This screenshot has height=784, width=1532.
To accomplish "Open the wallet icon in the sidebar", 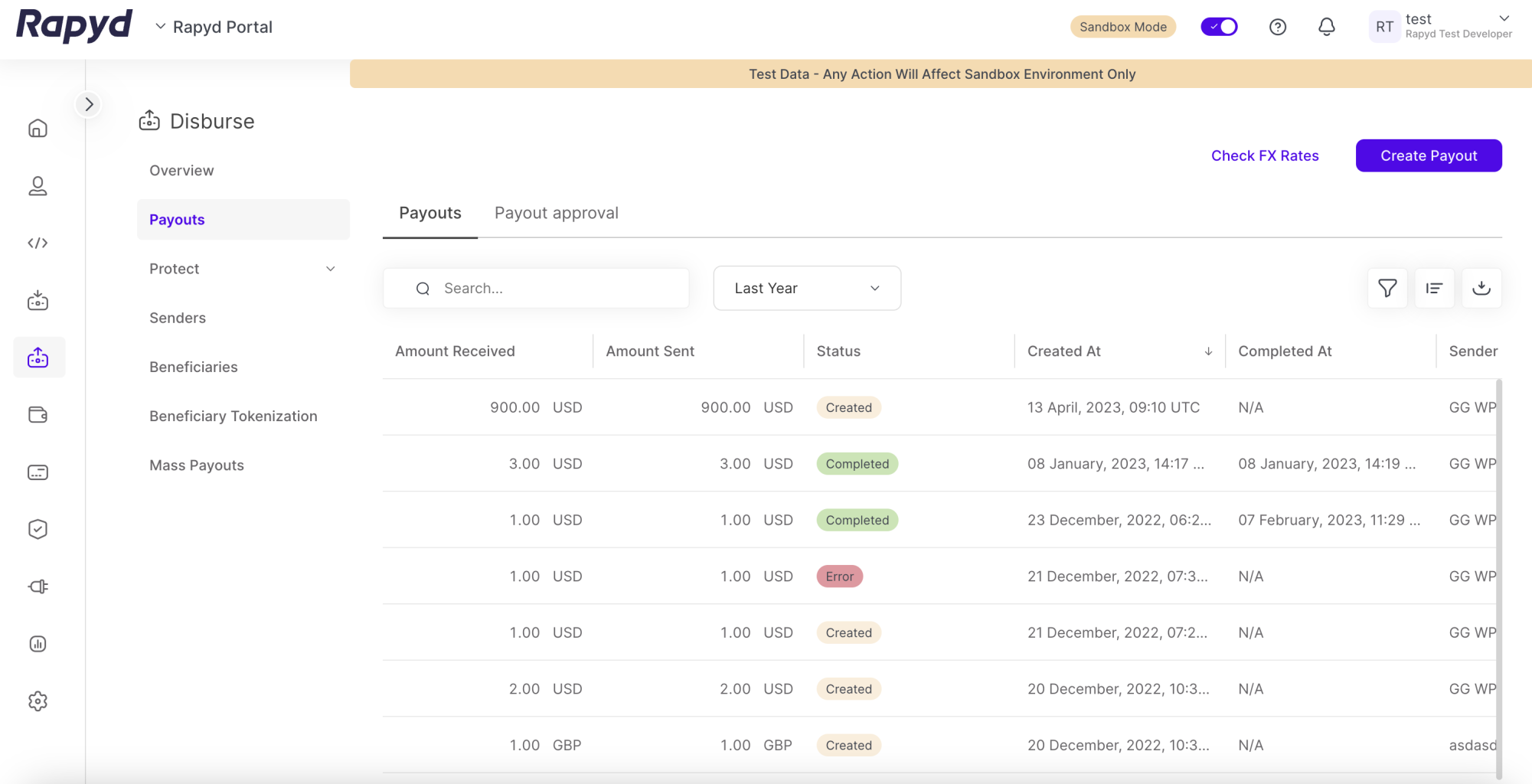I will tap(38, 415).
